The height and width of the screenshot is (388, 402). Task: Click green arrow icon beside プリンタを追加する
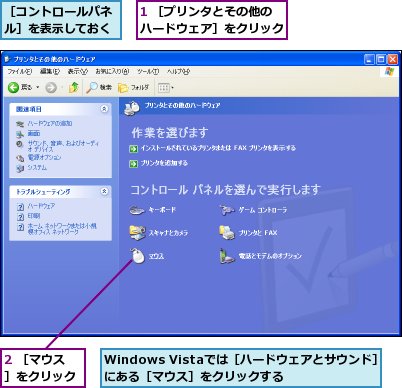click(x=134, y=164)
